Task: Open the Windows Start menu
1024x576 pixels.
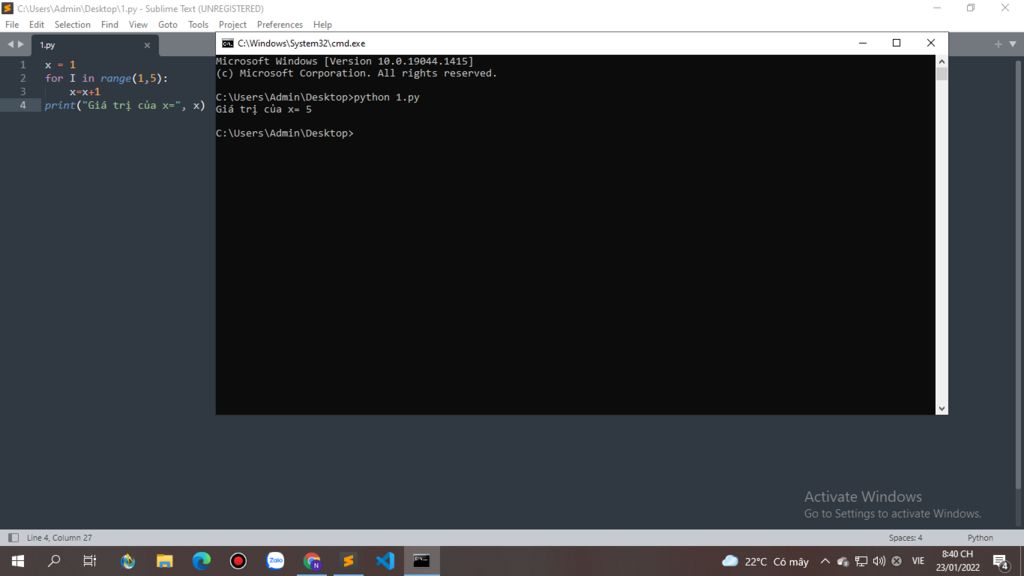Action: [x=18, y=561]
